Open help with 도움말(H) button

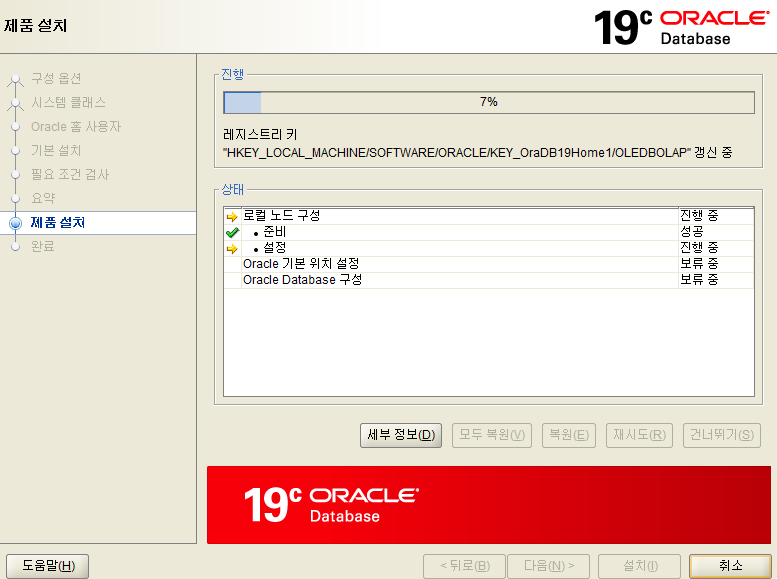point(48,566)
